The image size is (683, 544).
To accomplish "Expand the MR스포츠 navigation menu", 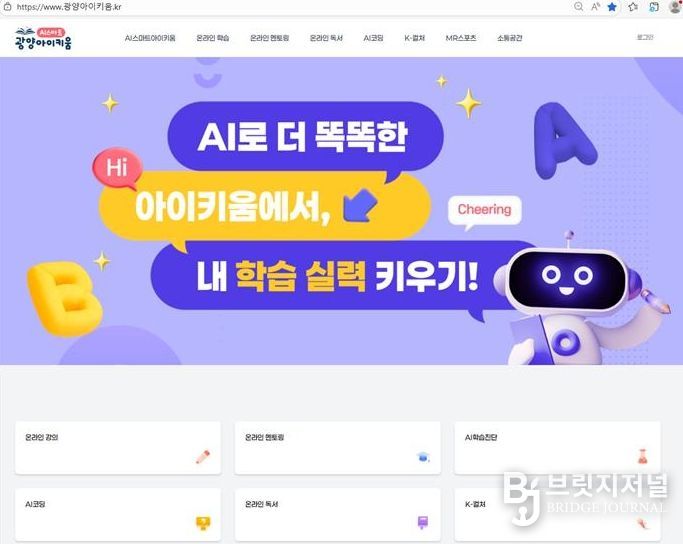I will coord(461,38).
